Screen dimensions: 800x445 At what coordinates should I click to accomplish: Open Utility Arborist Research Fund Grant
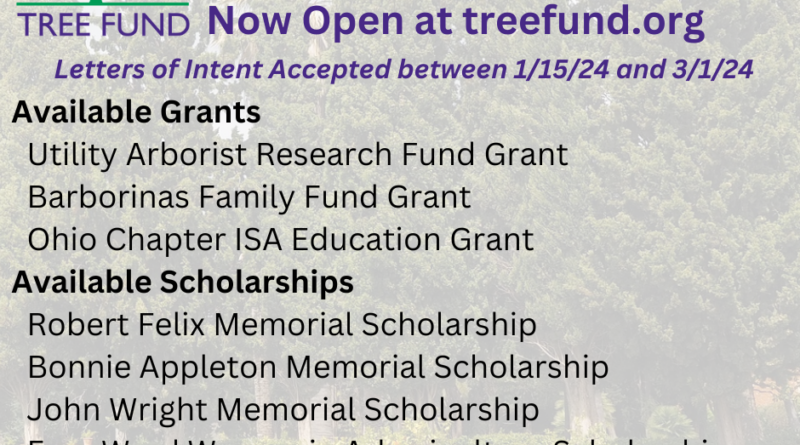[x=298, y=155]
